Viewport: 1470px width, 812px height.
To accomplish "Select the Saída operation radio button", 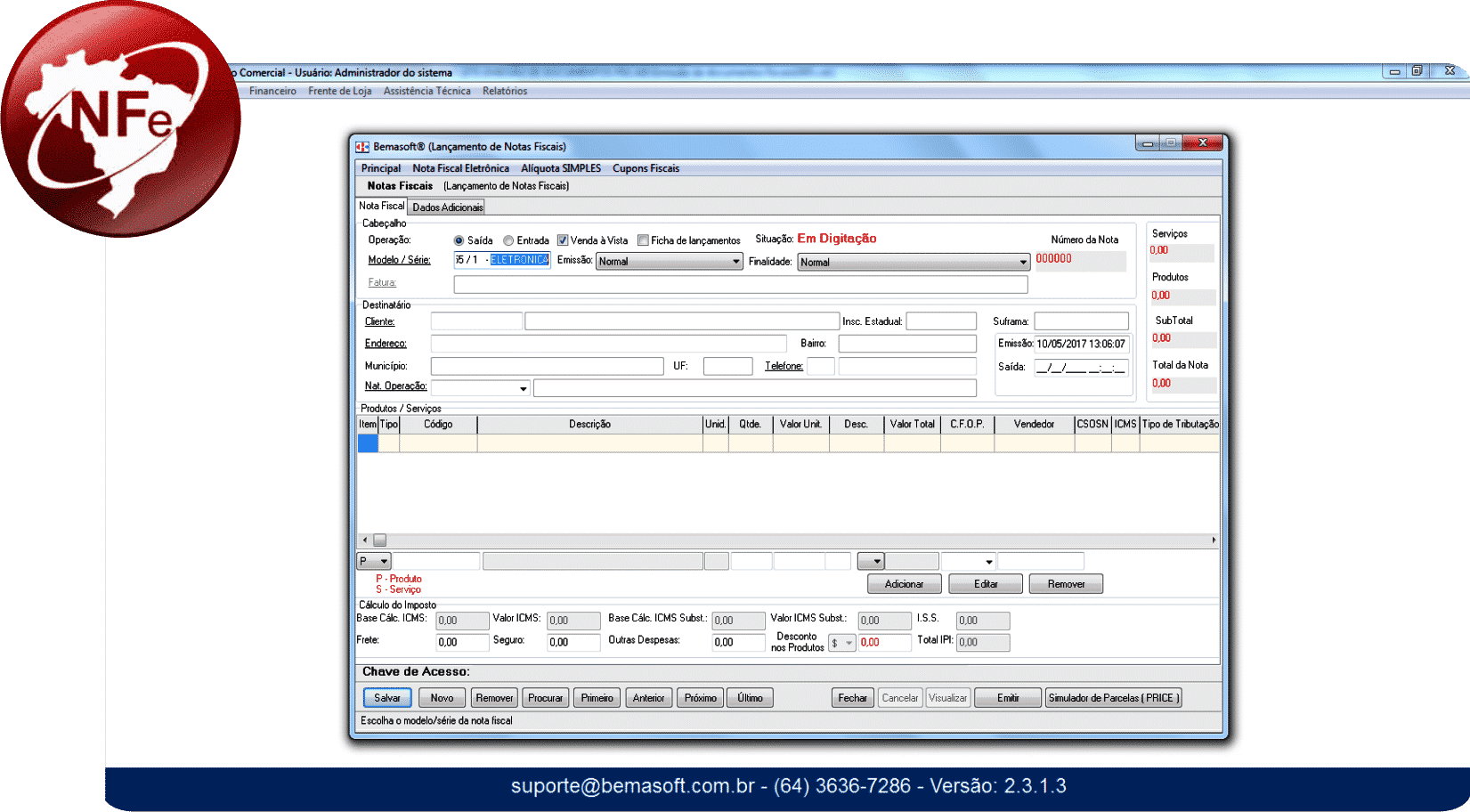I will 459,240.
